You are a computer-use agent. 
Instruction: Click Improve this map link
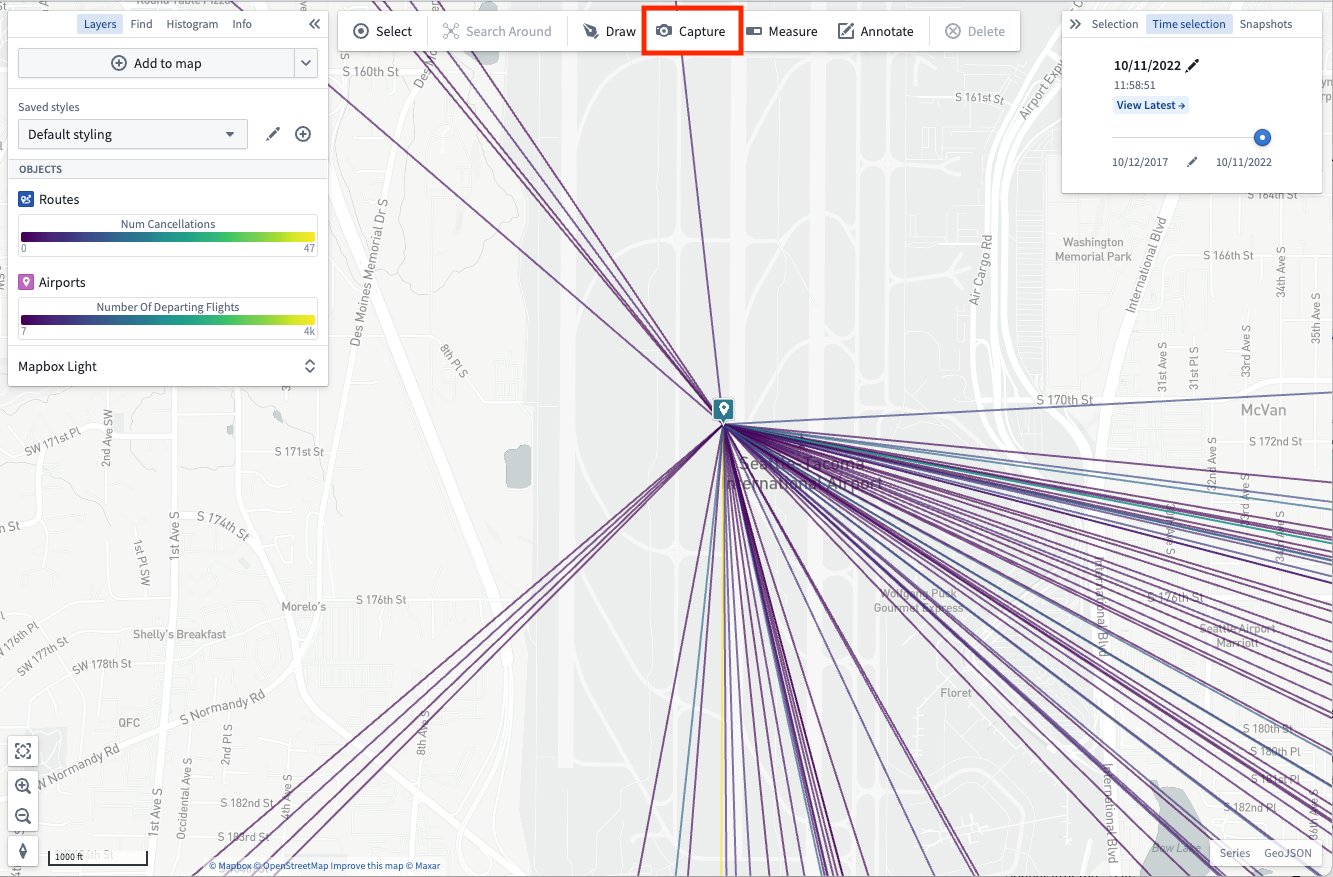pyautogui.click(x=366, y=866)
